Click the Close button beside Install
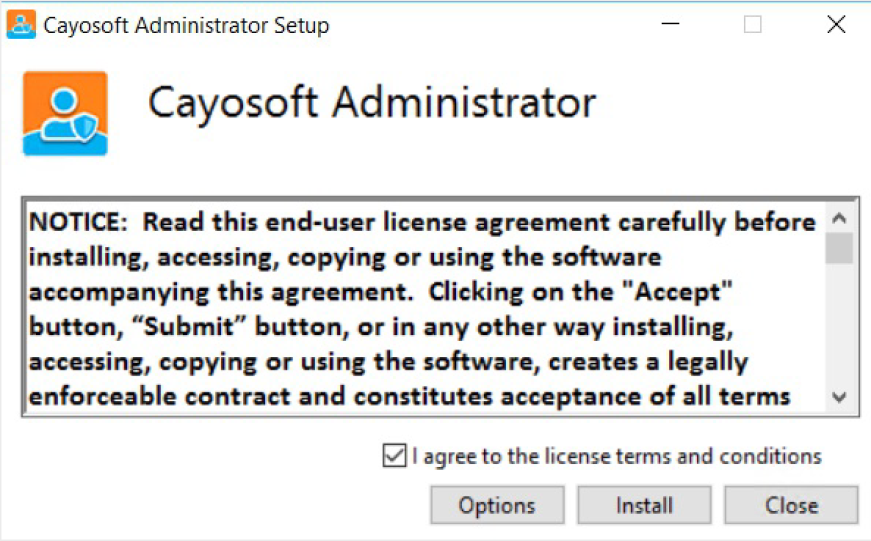The height and width of the screenshot is (541, 871). (792, 505)
